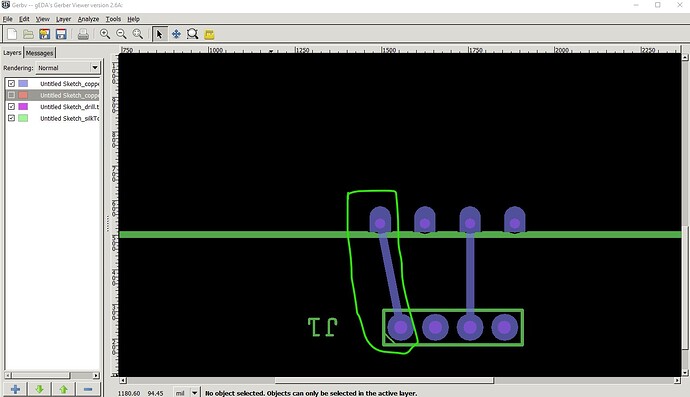Click the Print toolbar icon
The height and width of the screenshot is (397, 690).
click(83, 34)
